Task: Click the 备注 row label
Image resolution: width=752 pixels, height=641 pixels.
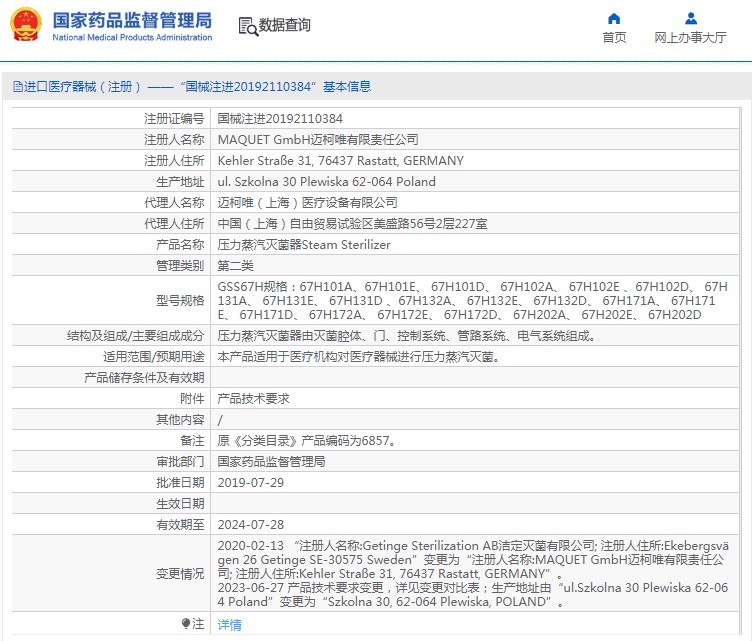Action: coord(192,441)
